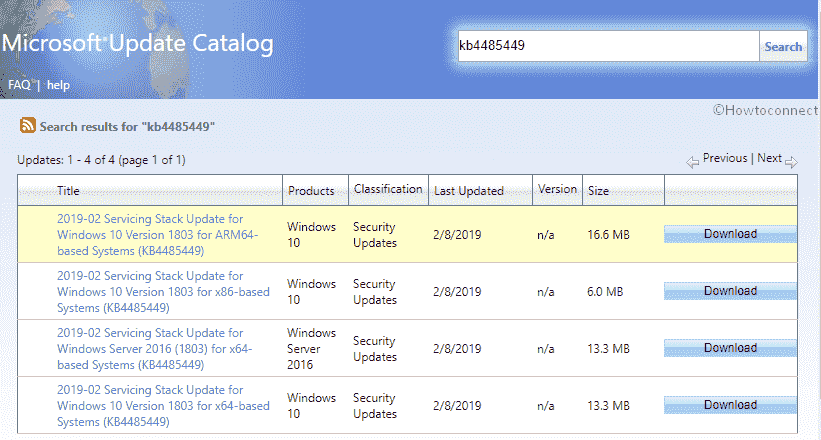
Task: Click the Previous pagination link
Action: tap(725, 158)
